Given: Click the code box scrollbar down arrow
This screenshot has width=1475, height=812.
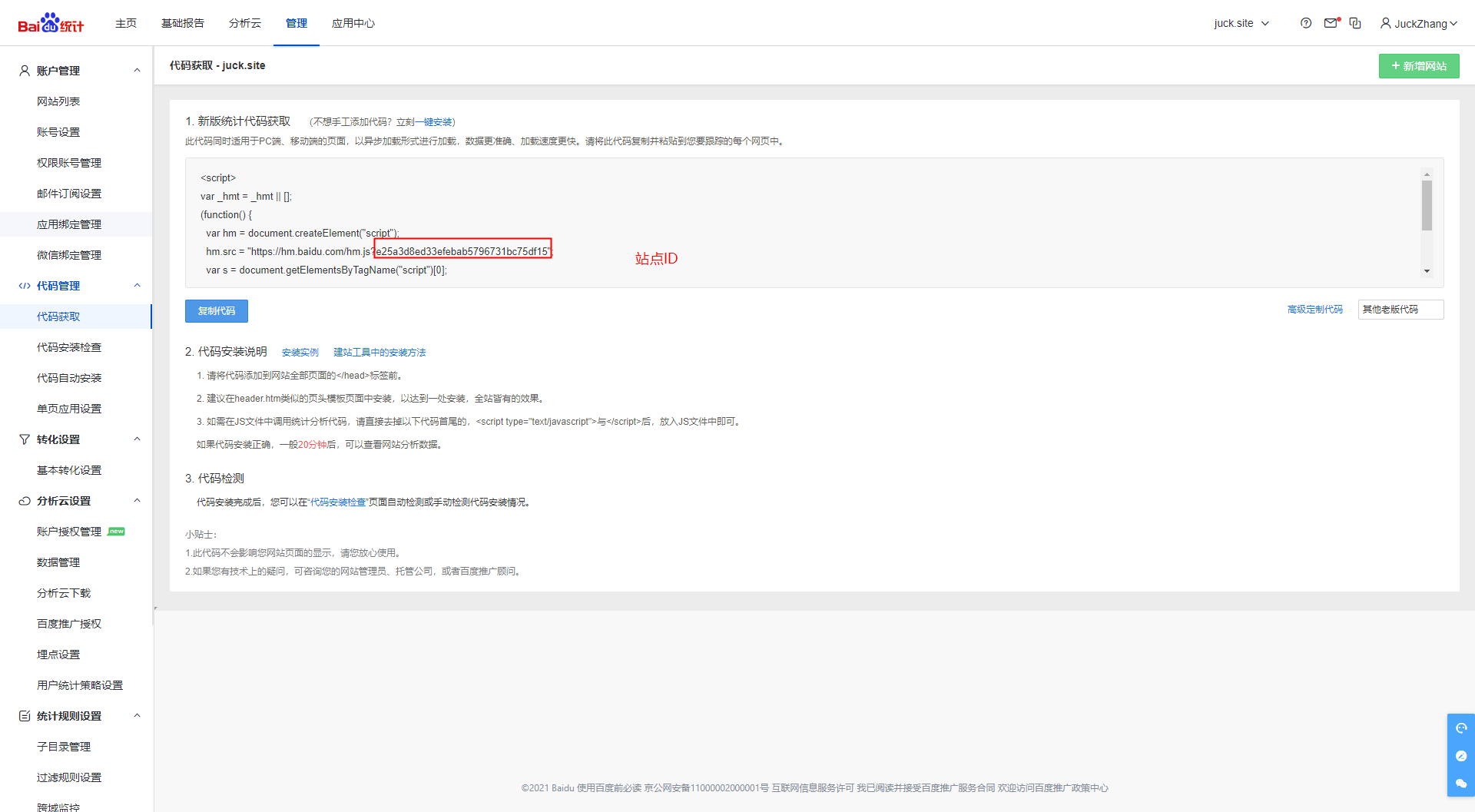Looking at the screenshot, I should coord(1426,271).
